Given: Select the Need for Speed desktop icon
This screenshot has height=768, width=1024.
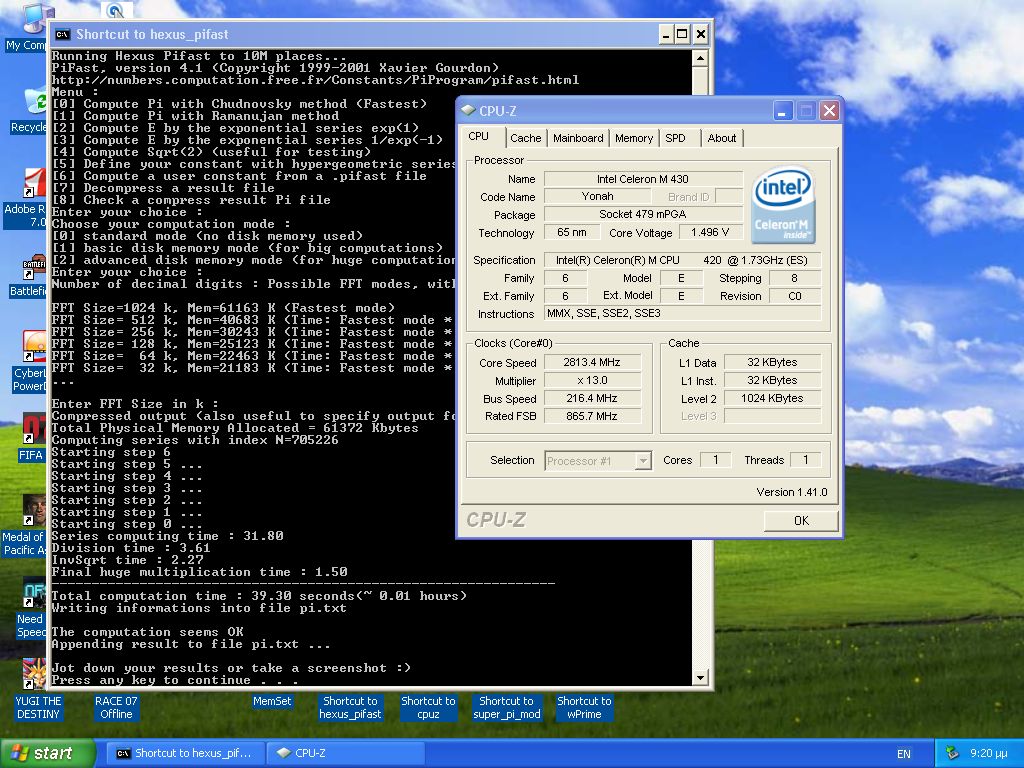Looking at the screenshot, I should click(31, 609).
